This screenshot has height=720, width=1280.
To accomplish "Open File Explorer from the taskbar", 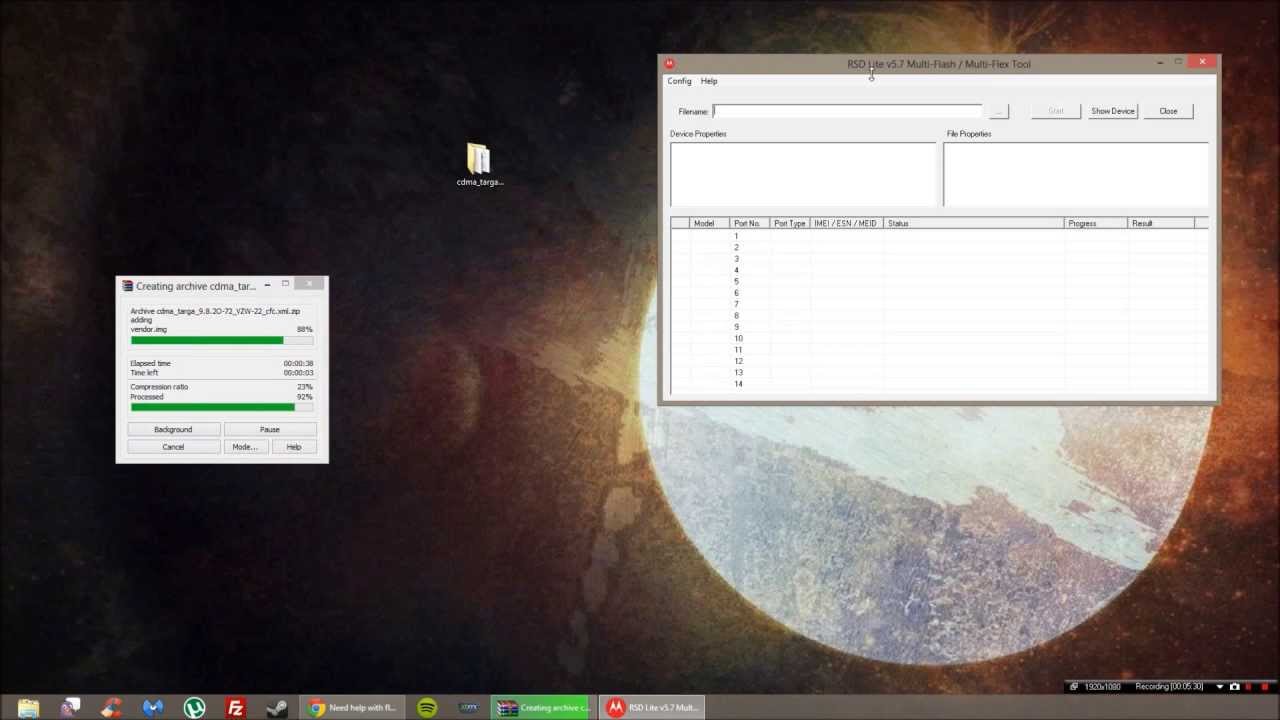I will [x=28, y=708].
